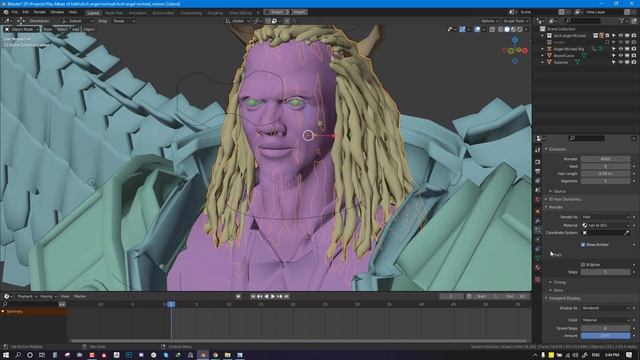Open the Tool properties tab icon

(x=538, y=151)
